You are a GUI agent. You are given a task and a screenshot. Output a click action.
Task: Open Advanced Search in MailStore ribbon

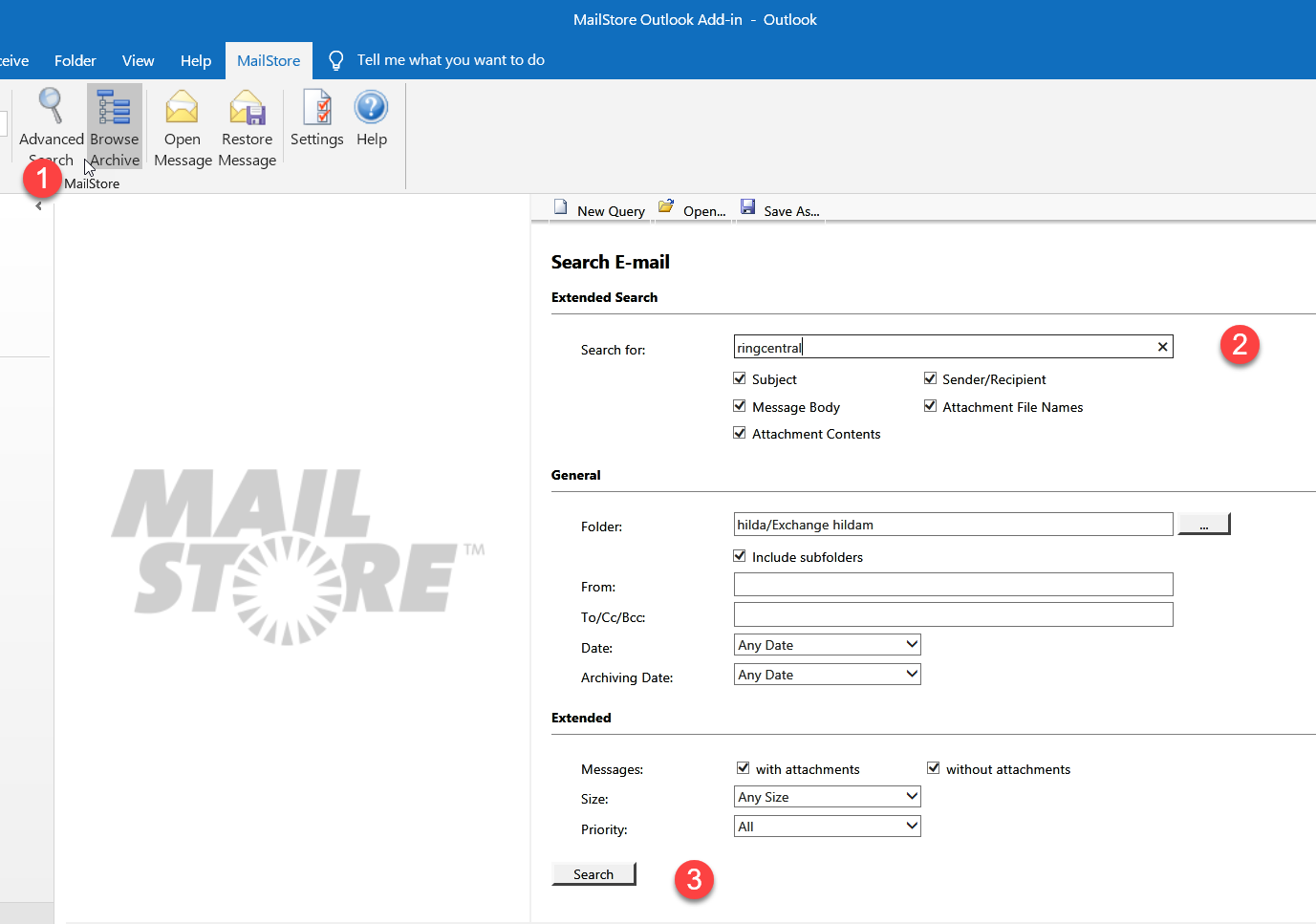pos(51,107)
